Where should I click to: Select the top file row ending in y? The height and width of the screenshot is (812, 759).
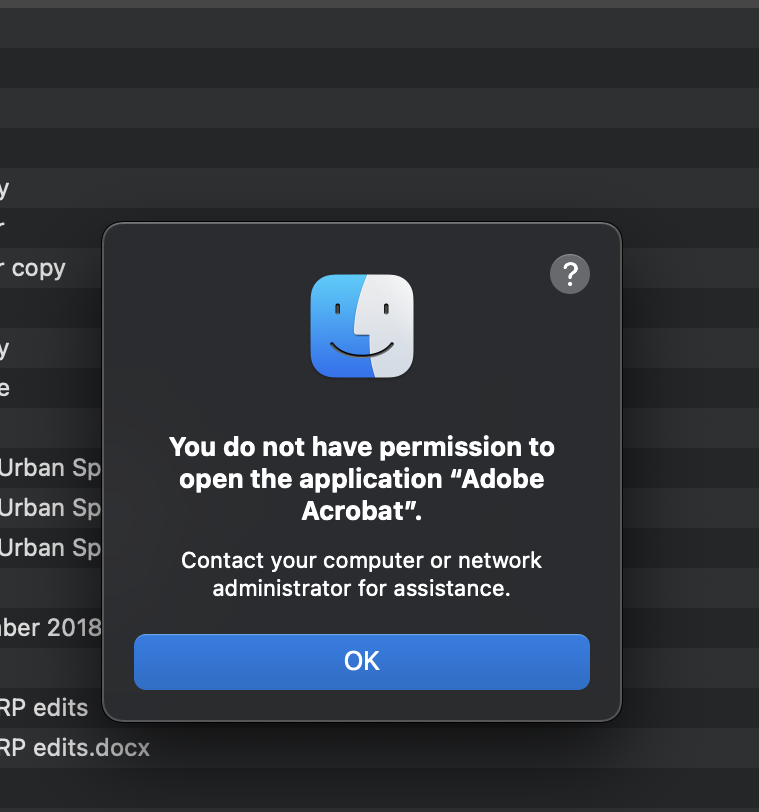(8, 188)
